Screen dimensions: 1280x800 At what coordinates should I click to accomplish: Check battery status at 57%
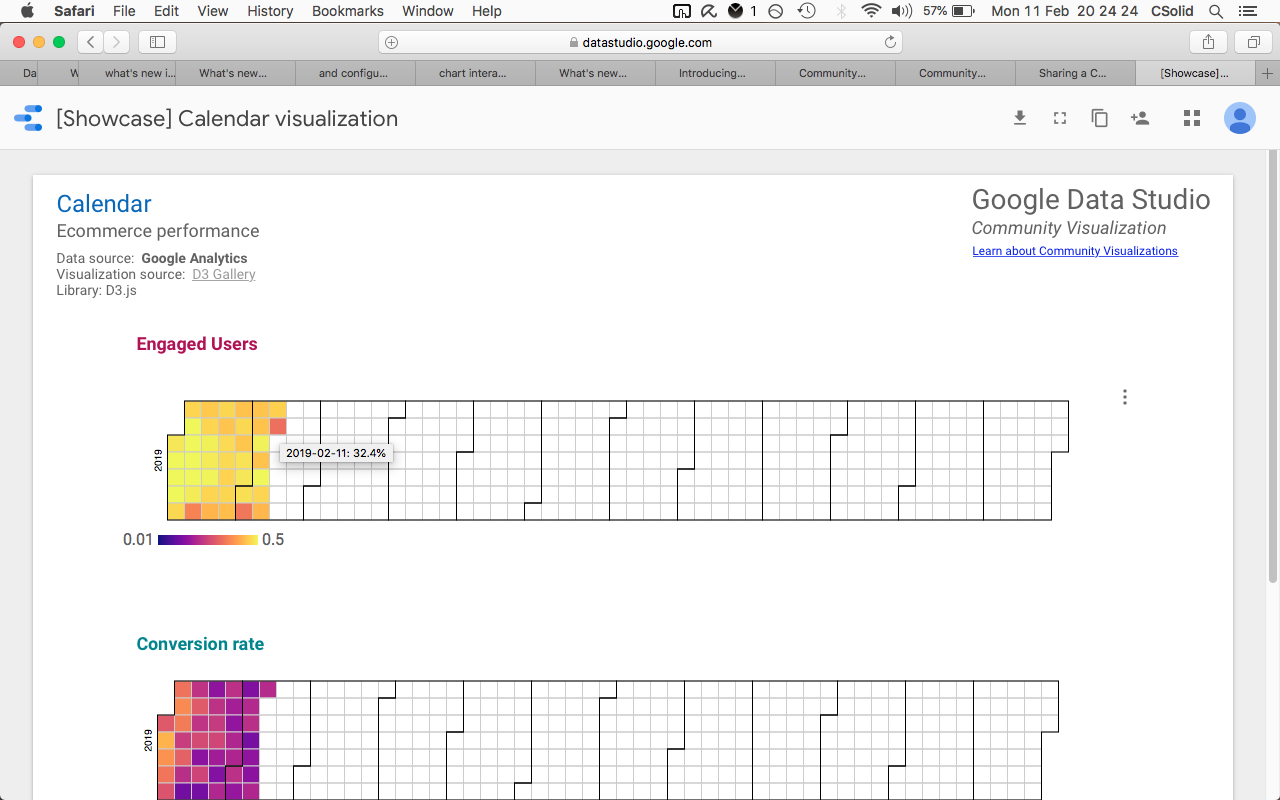[948, 11]
